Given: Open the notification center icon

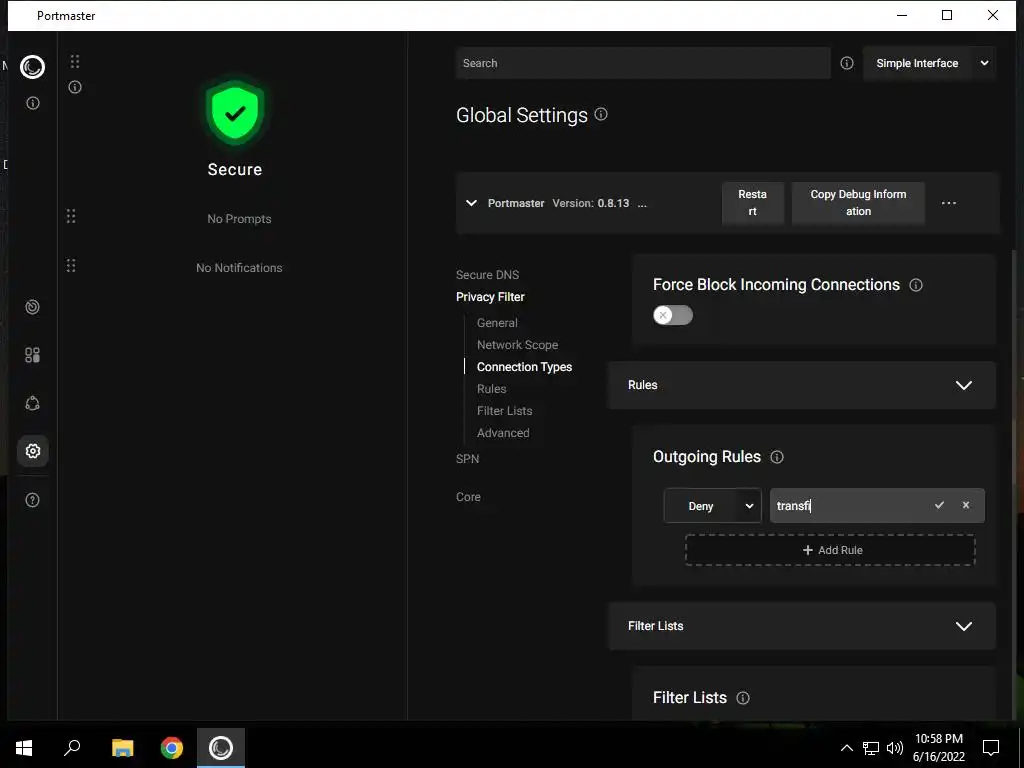Looking at the screenshot, I should click(x=991, y=748).
